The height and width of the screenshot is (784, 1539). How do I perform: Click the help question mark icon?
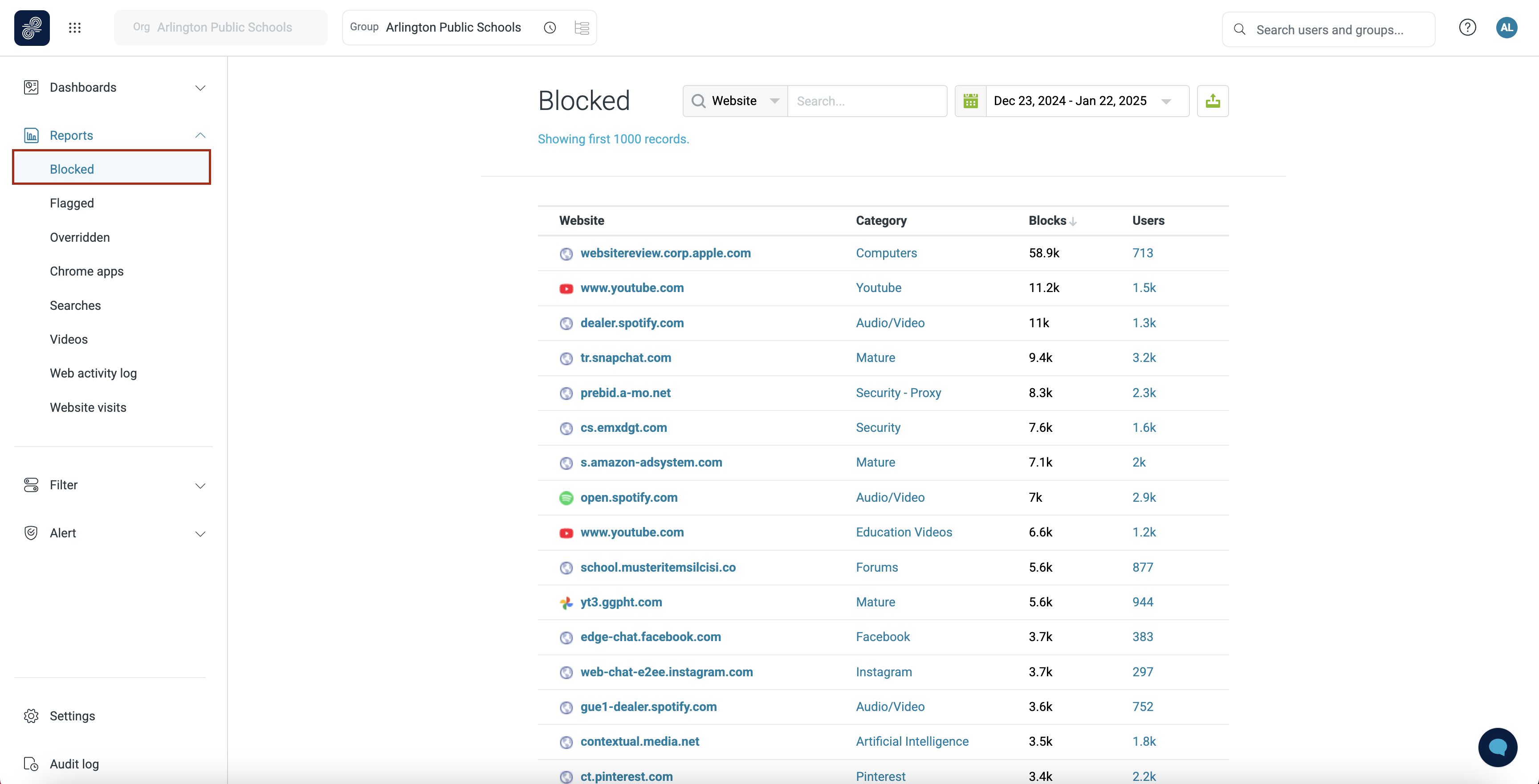click(x=1467, y=28)
